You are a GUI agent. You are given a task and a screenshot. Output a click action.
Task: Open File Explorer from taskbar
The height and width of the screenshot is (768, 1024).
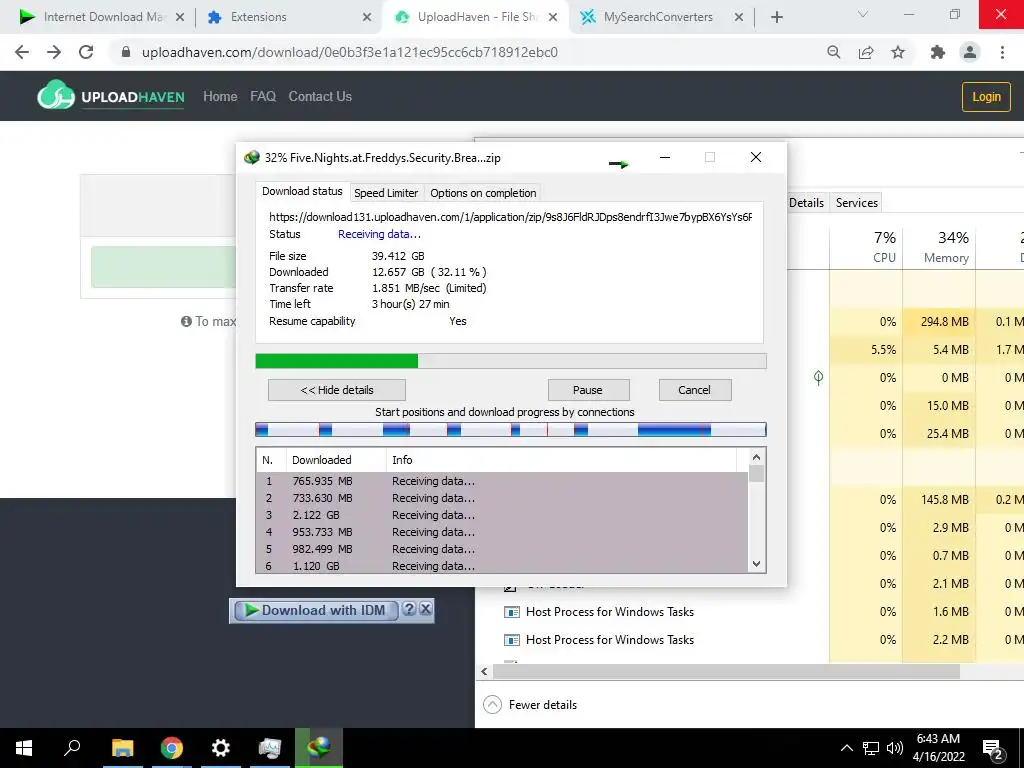click(122, 748)
